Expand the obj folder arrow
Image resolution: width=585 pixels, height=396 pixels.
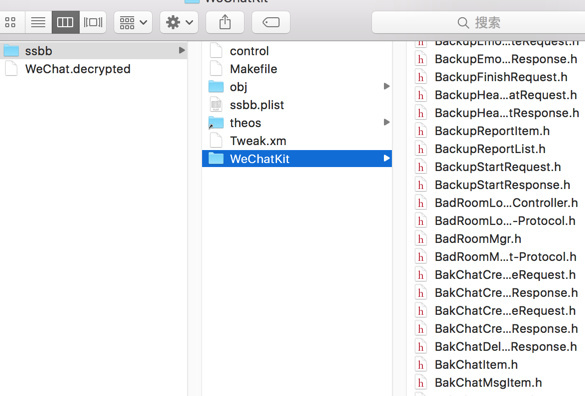[x=387, y=86]
